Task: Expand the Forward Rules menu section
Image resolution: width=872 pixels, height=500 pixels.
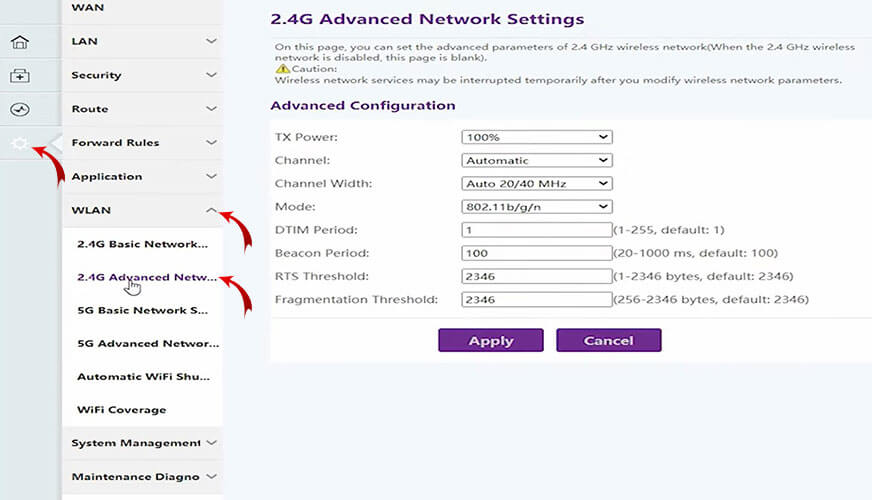Action: (x=140, y=143)
